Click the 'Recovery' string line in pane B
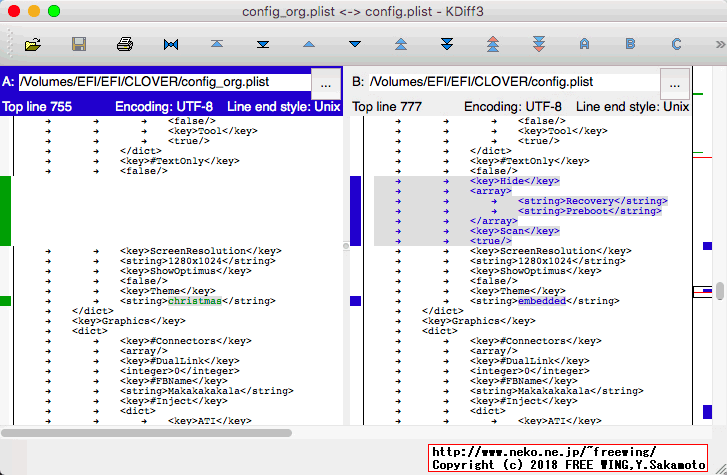727x475 pixels. 593,201
